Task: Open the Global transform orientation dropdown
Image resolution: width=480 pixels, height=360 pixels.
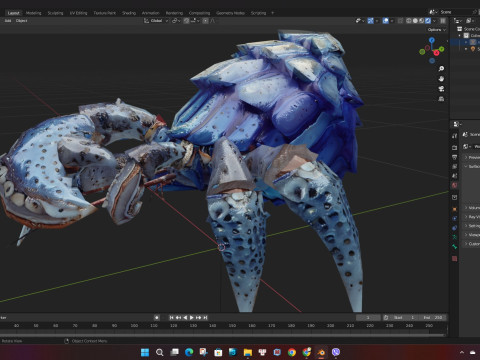Action: pyautogui.click(x=156, y=21)
